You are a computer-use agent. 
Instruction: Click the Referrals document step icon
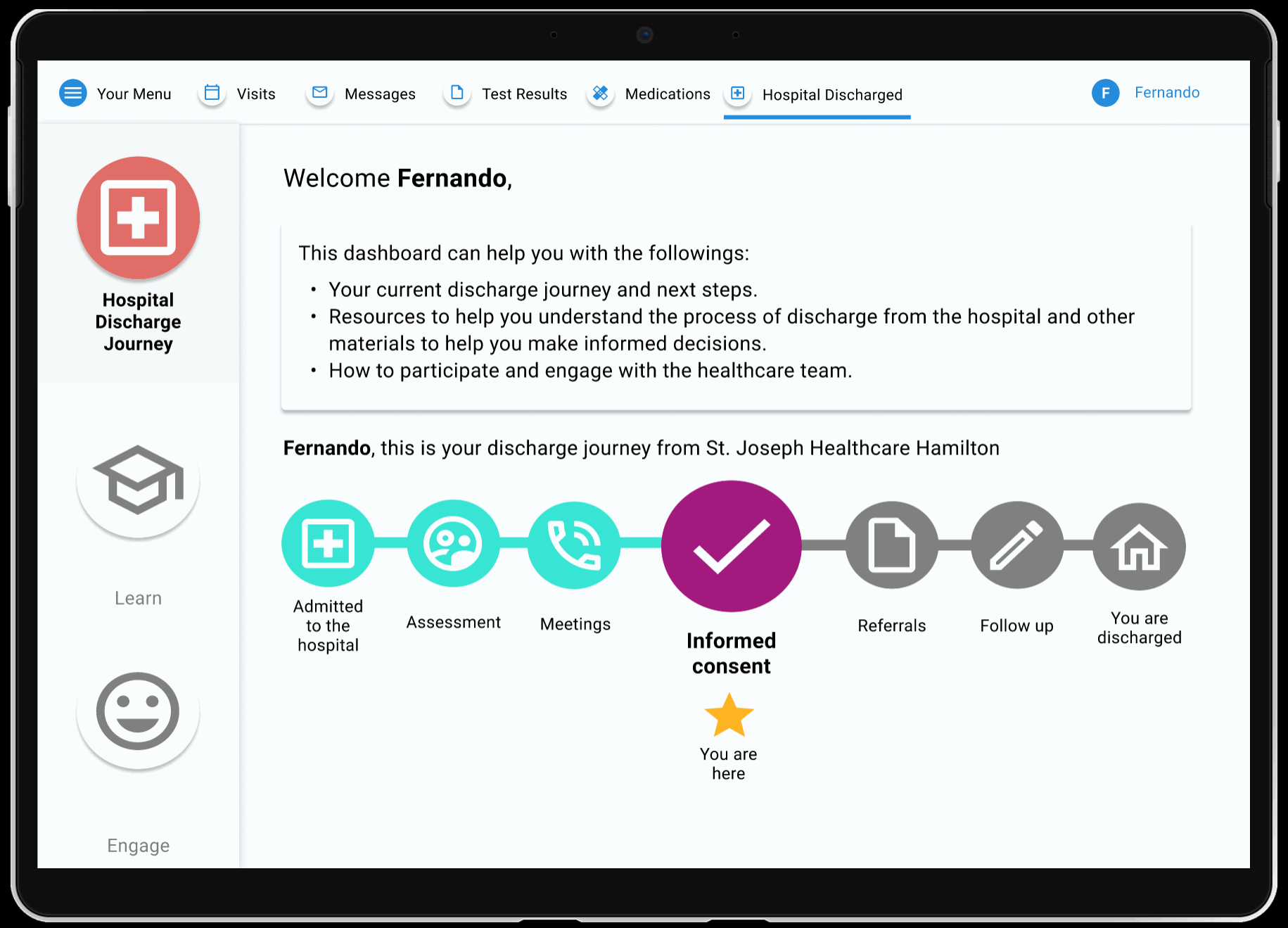pyautogui.click(x=891, y=545)
